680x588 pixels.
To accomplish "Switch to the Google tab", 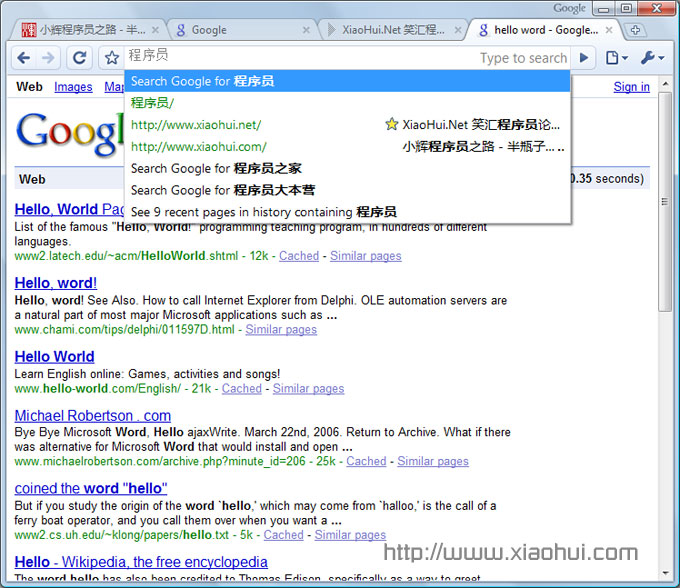I will click(243, 30).
